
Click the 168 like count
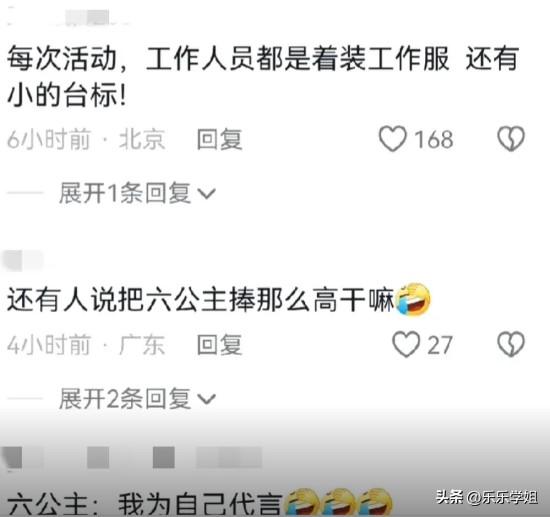[x=434, y=139]
